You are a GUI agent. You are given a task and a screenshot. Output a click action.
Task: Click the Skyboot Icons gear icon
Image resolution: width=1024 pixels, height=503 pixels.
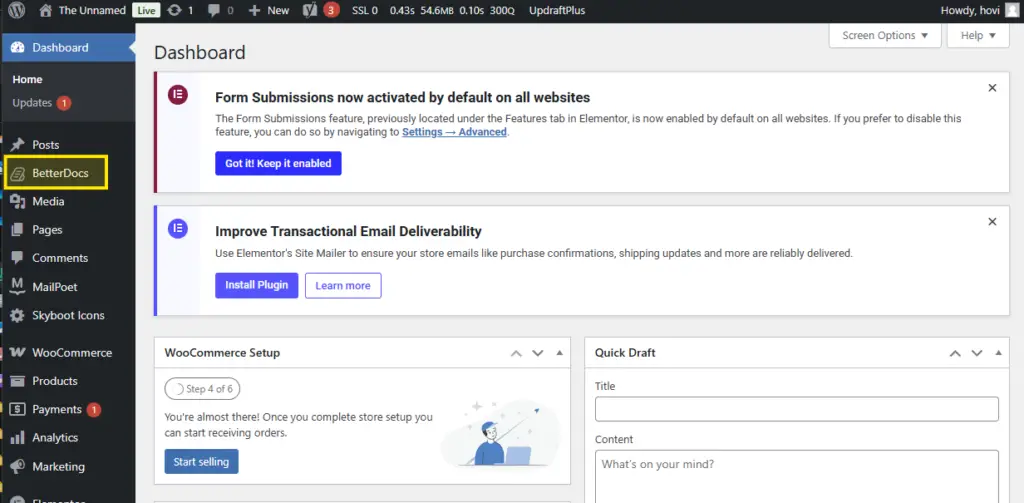[x=18, y=316]
